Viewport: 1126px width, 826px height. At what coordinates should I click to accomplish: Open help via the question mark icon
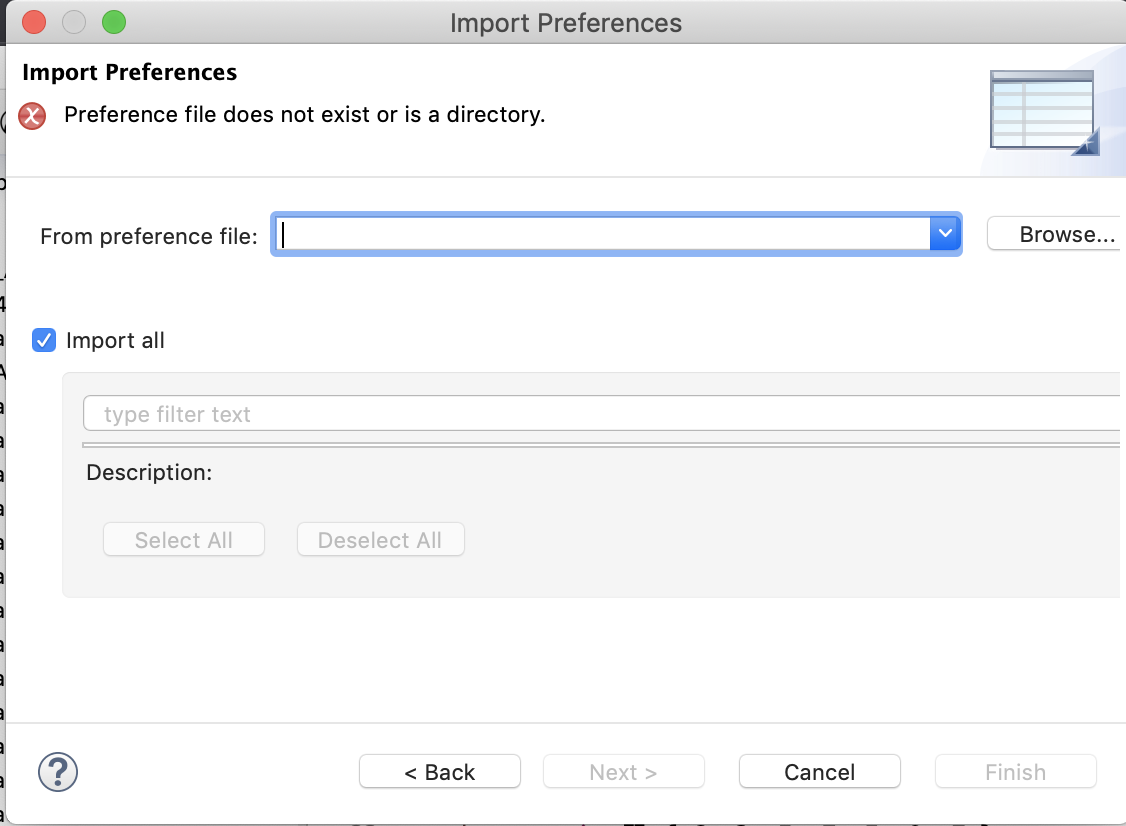(x=58, y=772)
